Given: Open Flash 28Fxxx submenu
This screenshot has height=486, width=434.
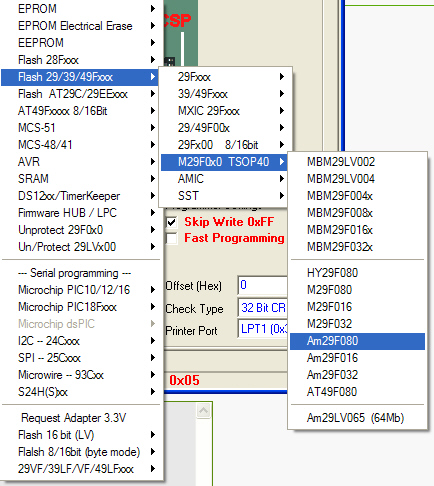Looking at the screenshot, I should [81, 60].
